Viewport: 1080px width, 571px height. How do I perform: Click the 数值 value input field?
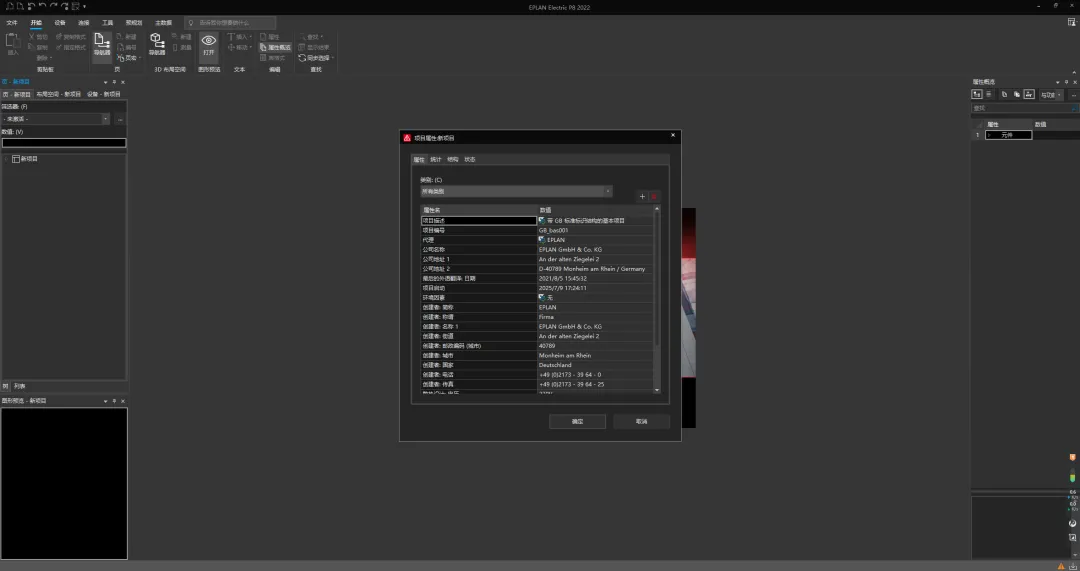point(64,143)
